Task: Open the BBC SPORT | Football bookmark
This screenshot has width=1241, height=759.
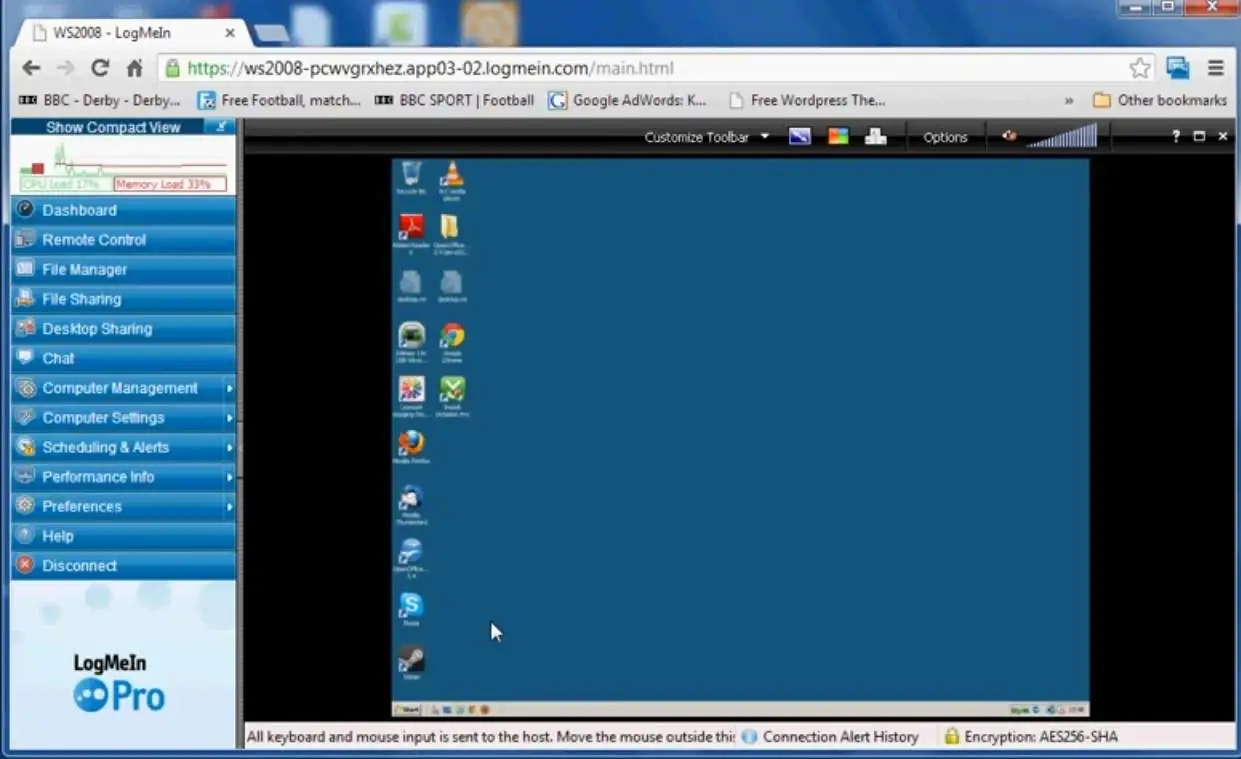Action: (454, 100)
